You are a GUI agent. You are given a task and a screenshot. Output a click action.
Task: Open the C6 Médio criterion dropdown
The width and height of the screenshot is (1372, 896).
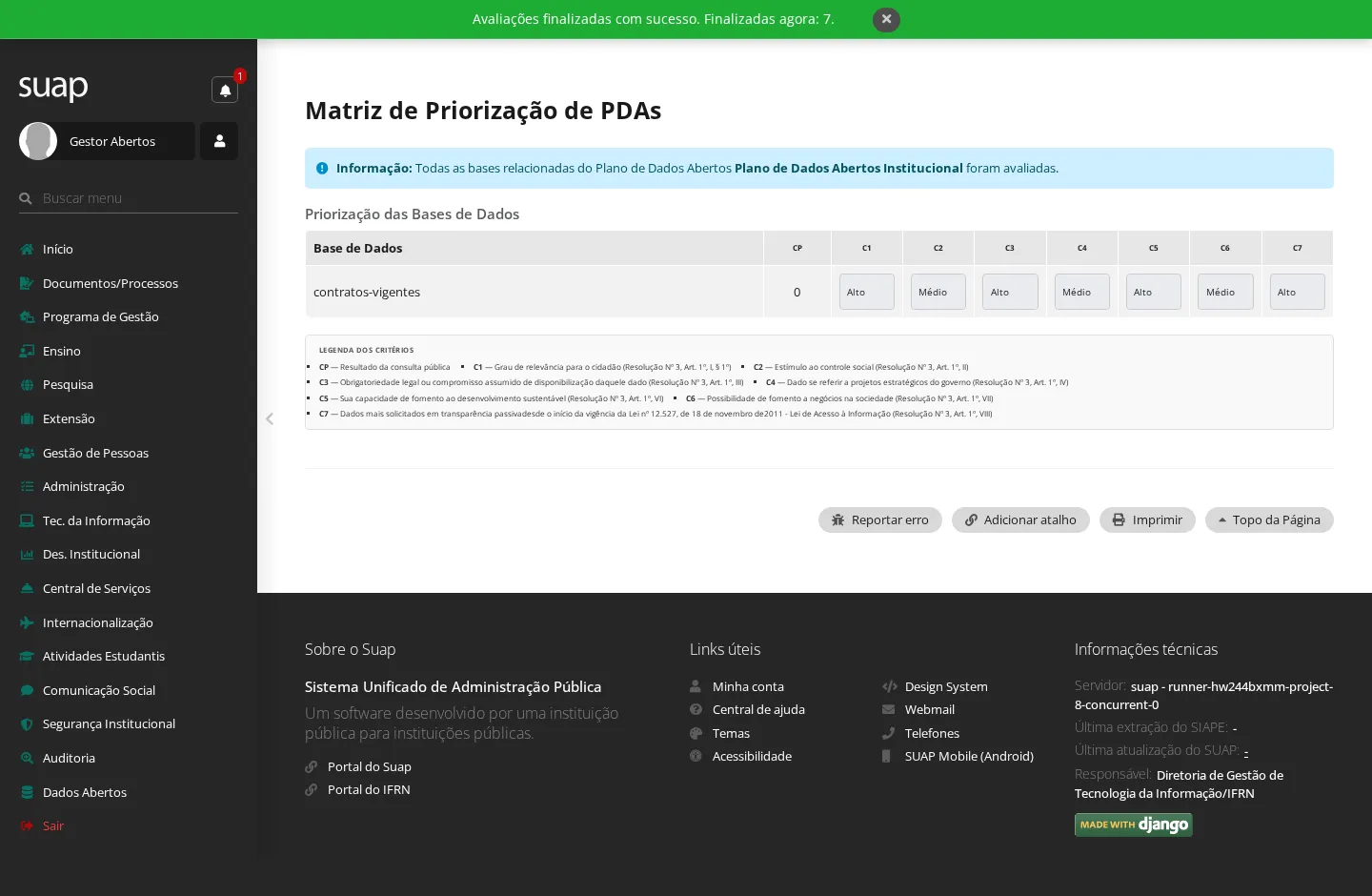click(x=1225, y=292)
